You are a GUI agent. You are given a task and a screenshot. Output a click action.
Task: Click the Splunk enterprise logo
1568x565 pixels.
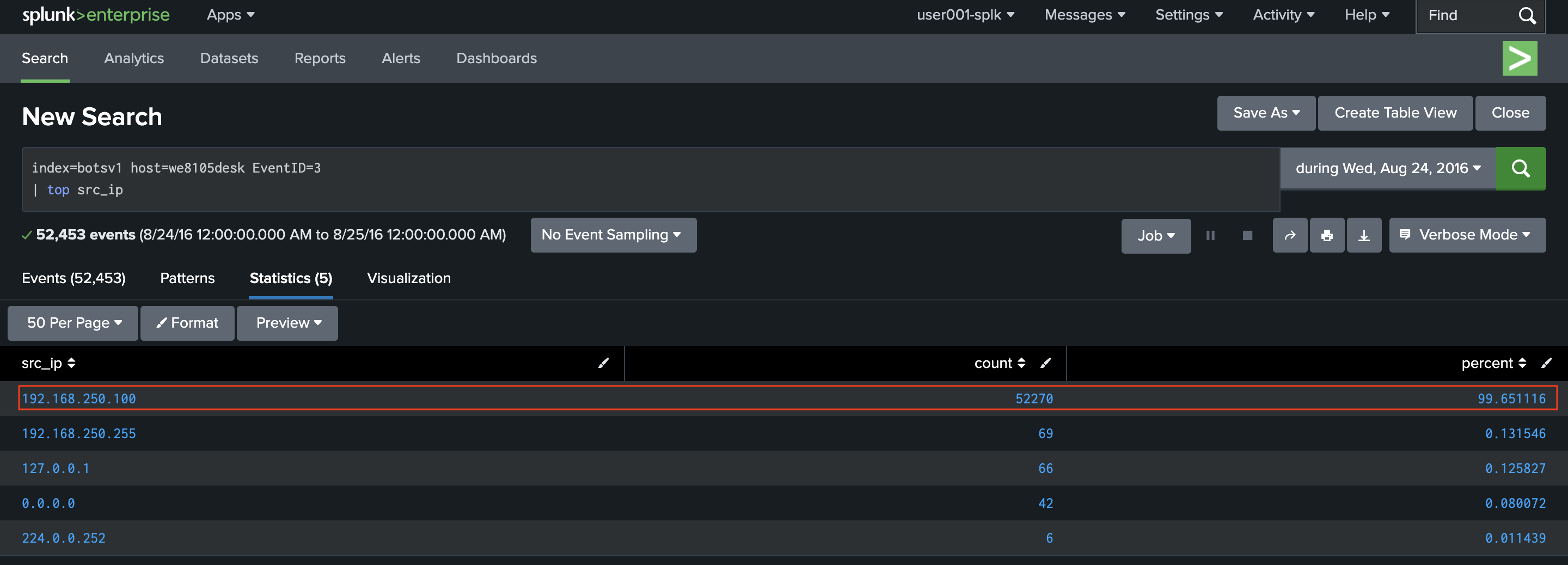pos(96,15)
